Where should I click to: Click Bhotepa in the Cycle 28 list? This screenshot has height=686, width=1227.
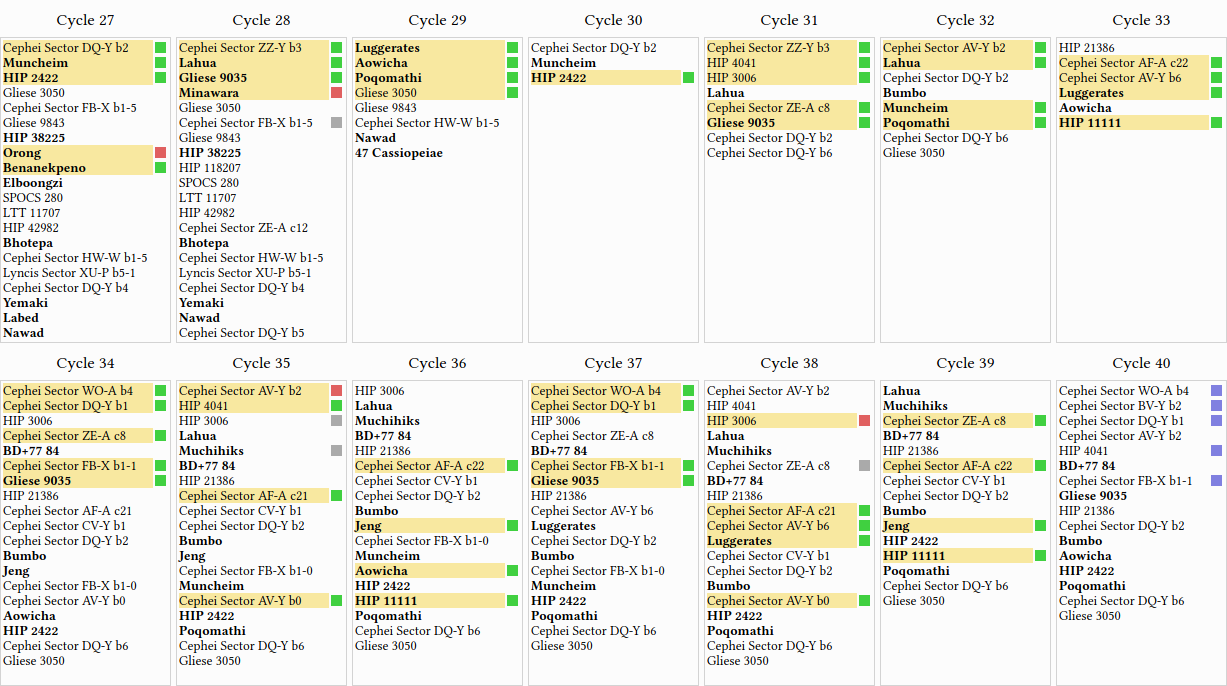pos(204,243)
